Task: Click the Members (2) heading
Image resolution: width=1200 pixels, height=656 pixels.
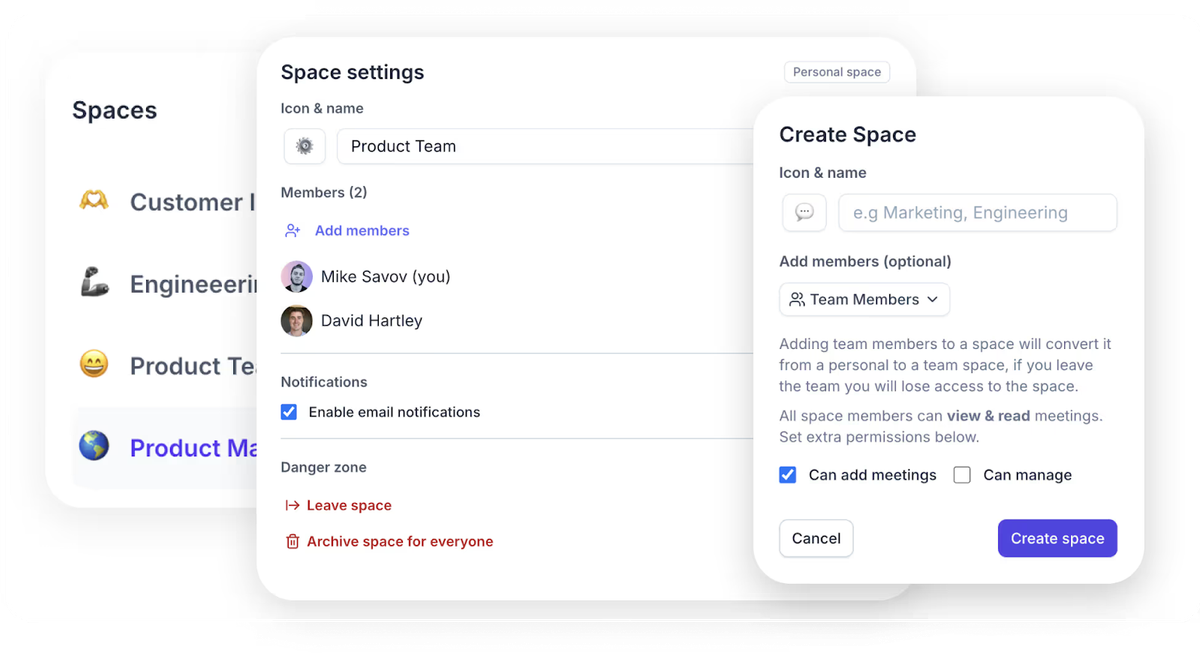Action: click(x=324, y=192)
